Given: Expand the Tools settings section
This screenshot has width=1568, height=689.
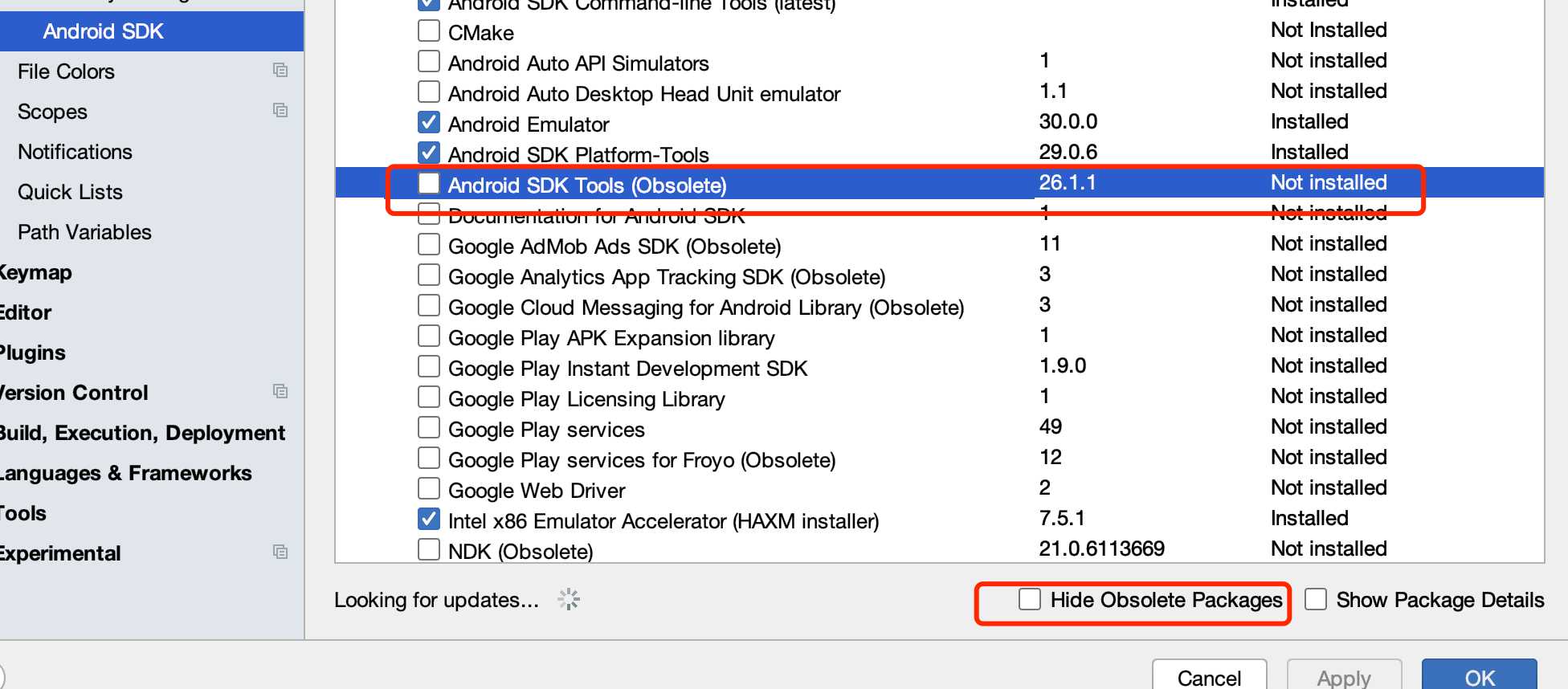Looking at the screenshot, I should [23, 513].
